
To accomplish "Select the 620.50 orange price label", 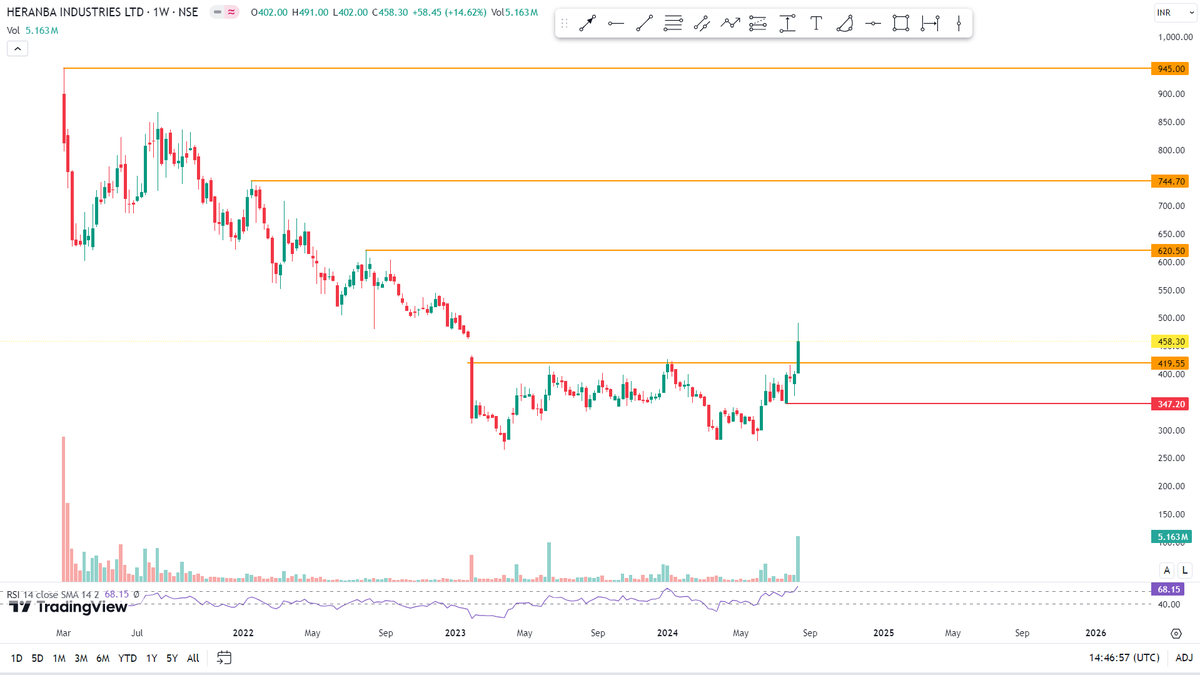I will point(1169,251).
